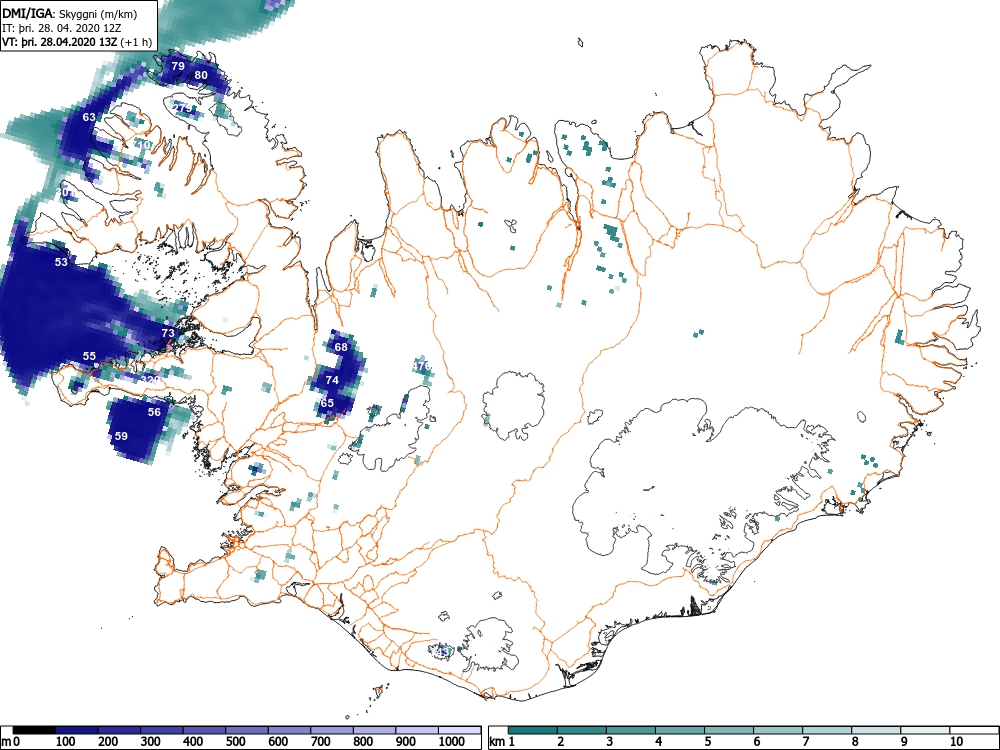The image size is (1000, 750).
Task: Click the '400' metre legend label
Action: click(193, 742)
